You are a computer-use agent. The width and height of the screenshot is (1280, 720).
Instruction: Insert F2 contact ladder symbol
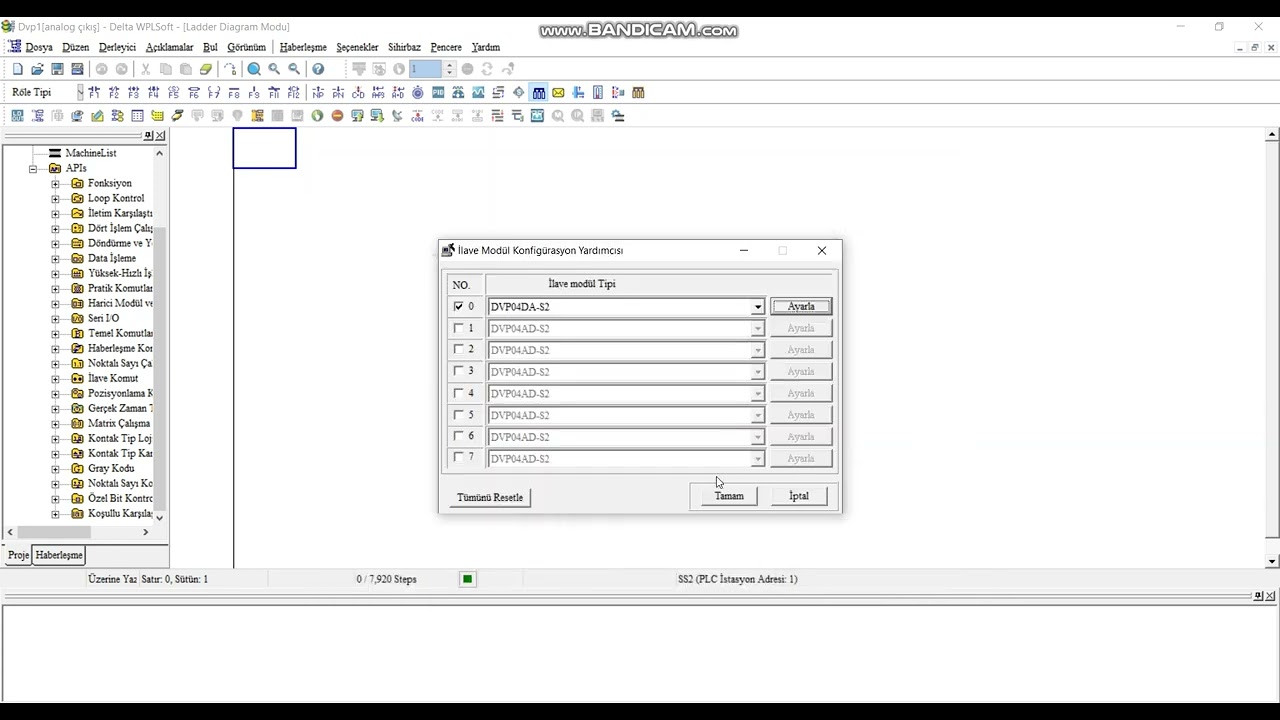tap(114, 92)
